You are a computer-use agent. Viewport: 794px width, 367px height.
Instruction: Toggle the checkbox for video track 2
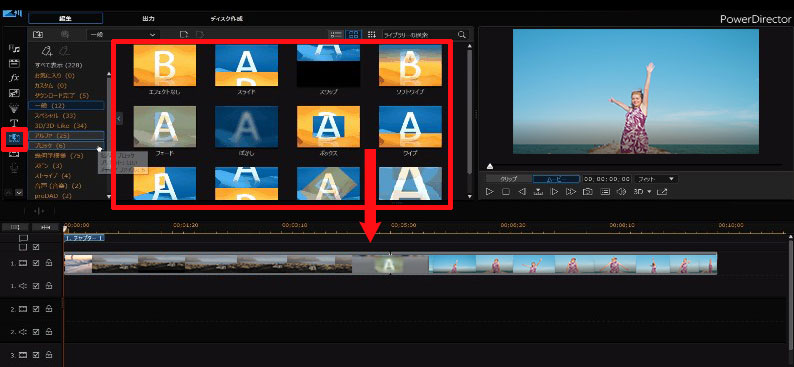click(x=36, y=309)
